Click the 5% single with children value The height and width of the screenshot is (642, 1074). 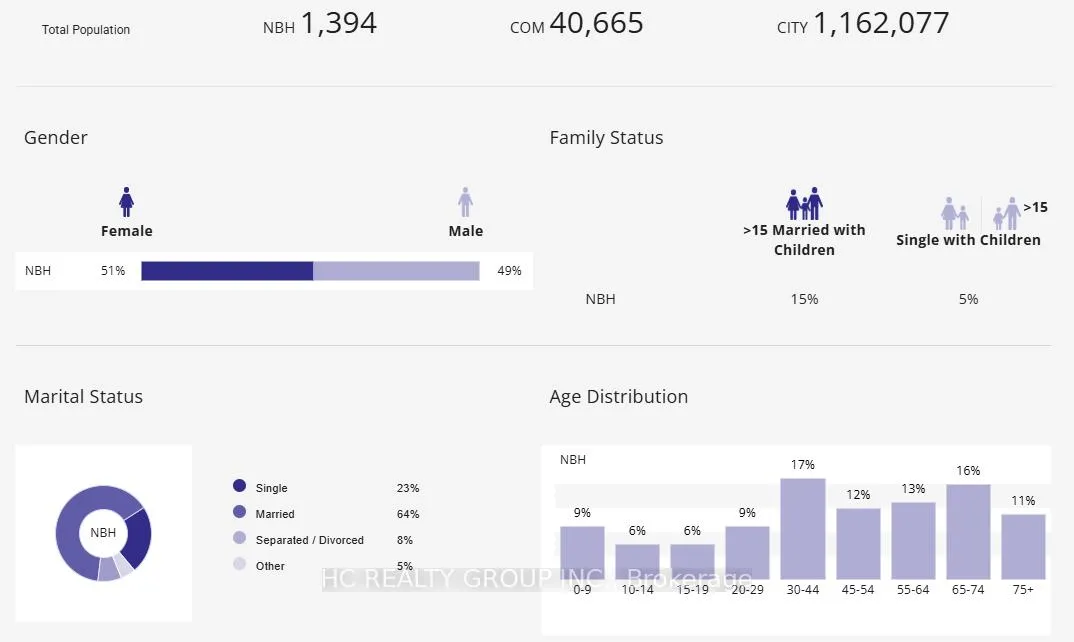coord(969,299)
